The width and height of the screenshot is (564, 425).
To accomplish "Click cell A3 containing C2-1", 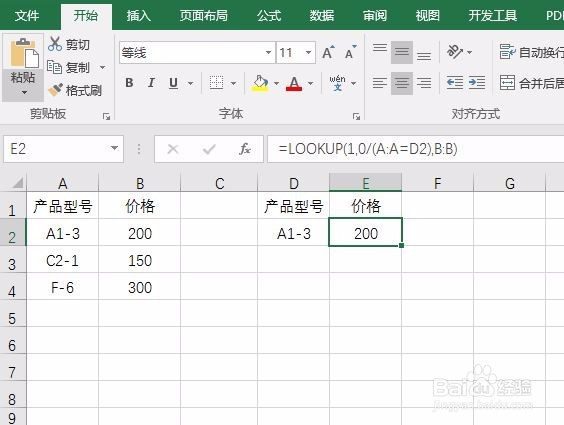I will click(63, 260).
